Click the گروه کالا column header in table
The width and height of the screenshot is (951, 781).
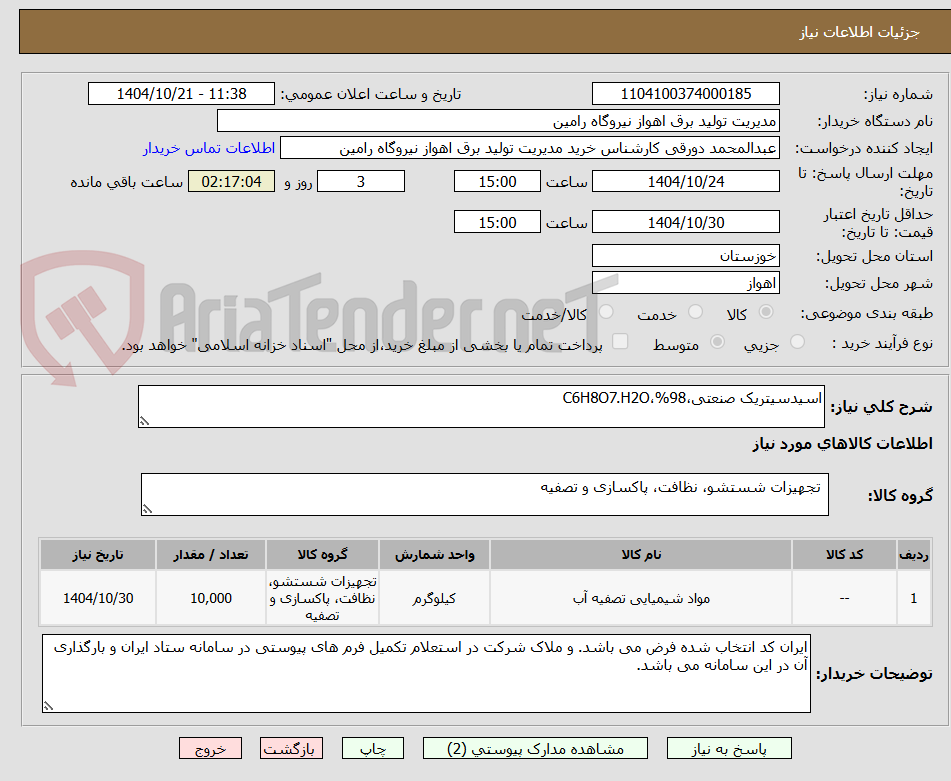coord(322,554)
